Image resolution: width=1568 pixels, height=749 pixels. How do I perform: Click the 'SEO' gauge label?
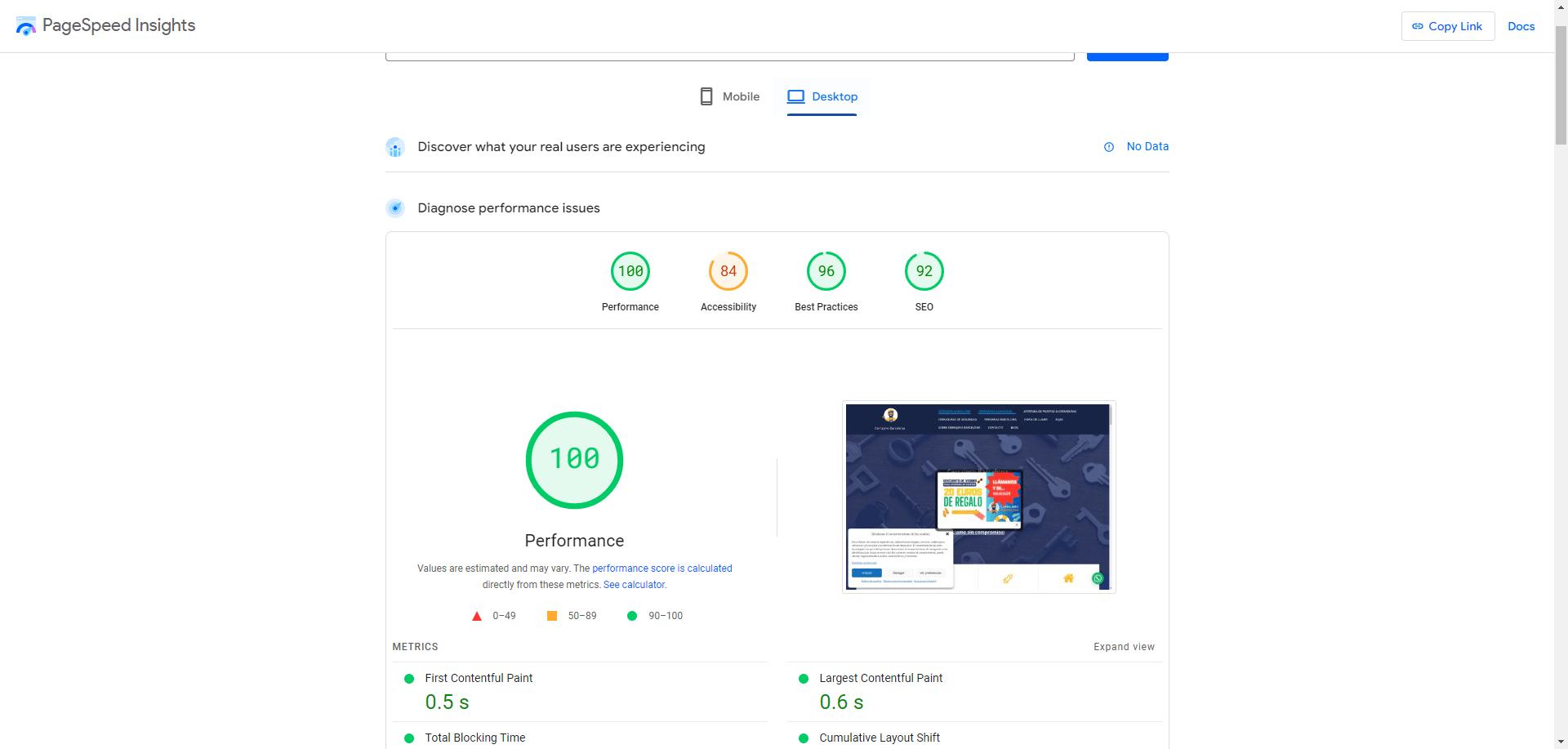[924, 307]
